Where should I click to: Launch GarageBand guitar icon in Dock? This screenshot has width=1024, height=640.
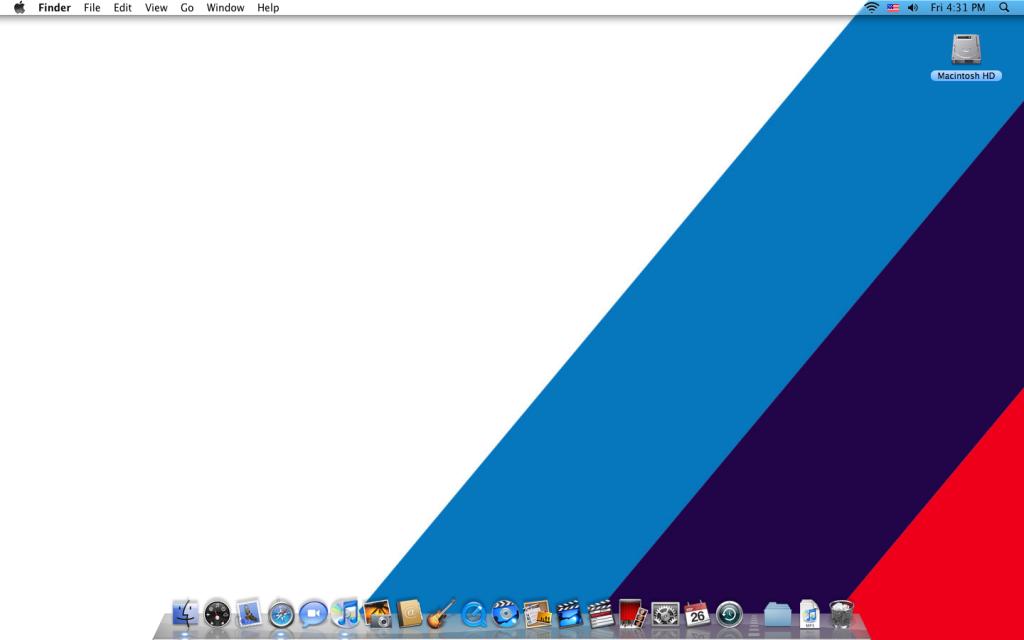point(441,613)
